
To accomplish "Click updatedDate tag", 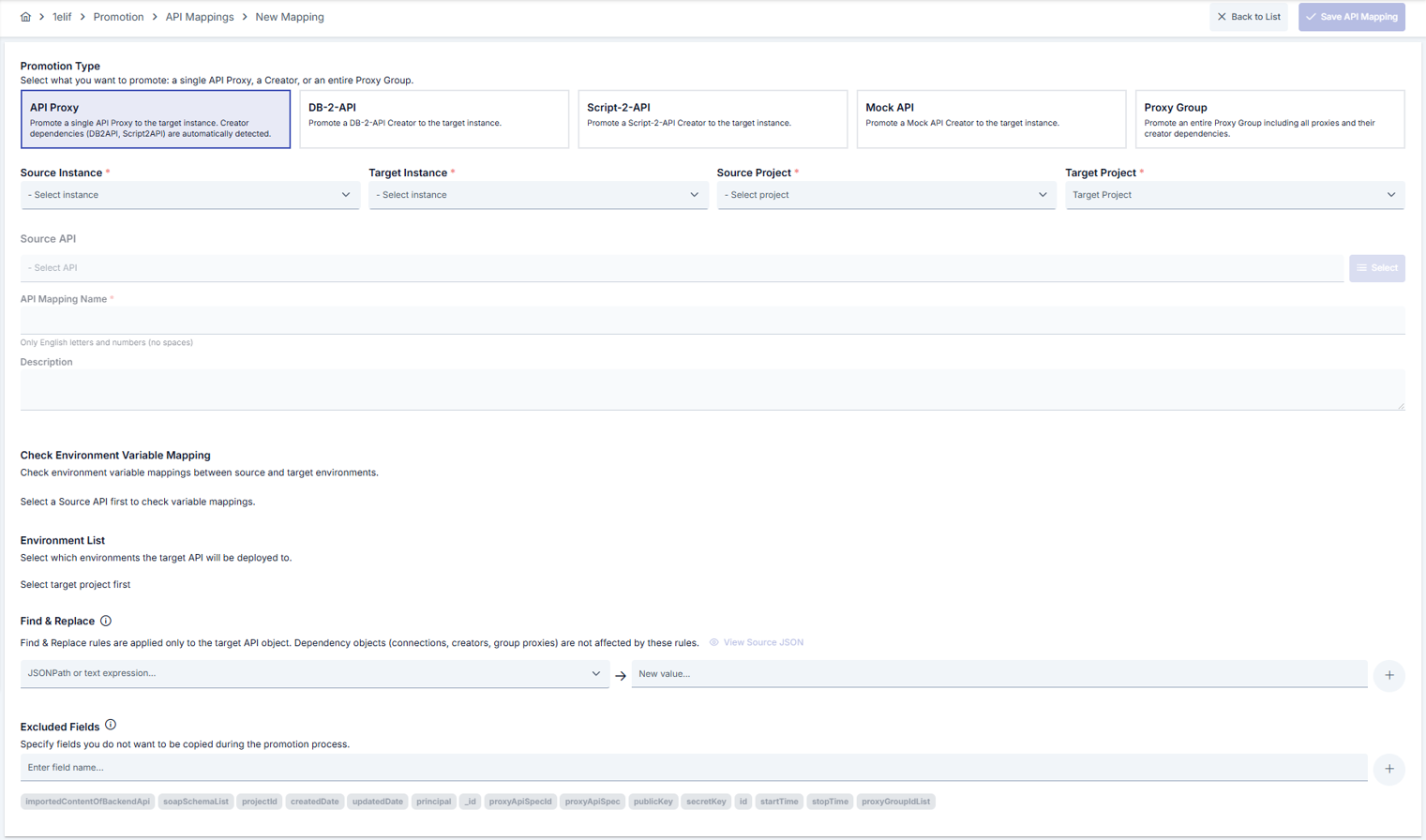I will [x=378, y=802].
